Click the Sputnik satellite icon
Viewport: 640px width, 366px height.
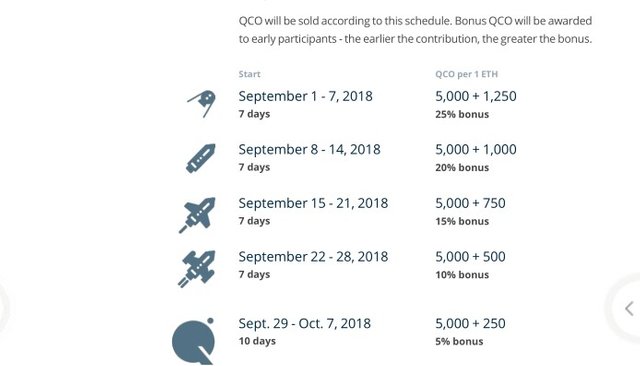tap(202, 104)
